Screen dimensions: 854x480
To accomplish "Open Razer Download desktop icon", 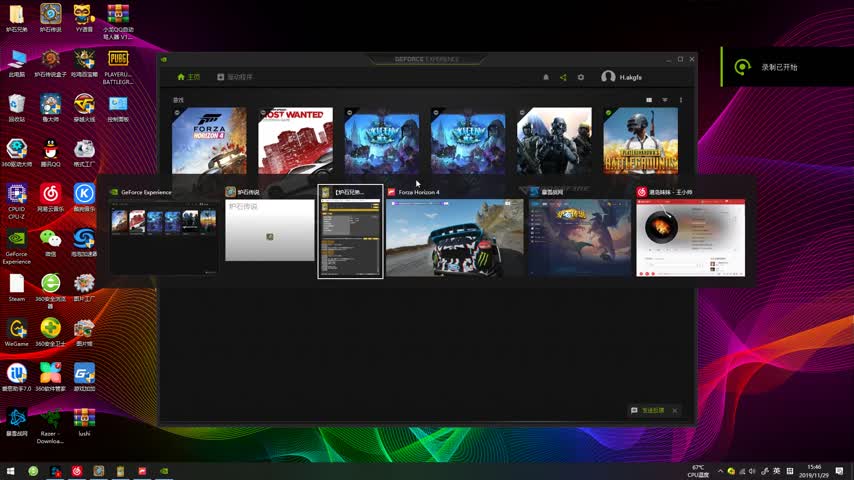I will click(50, 426).
